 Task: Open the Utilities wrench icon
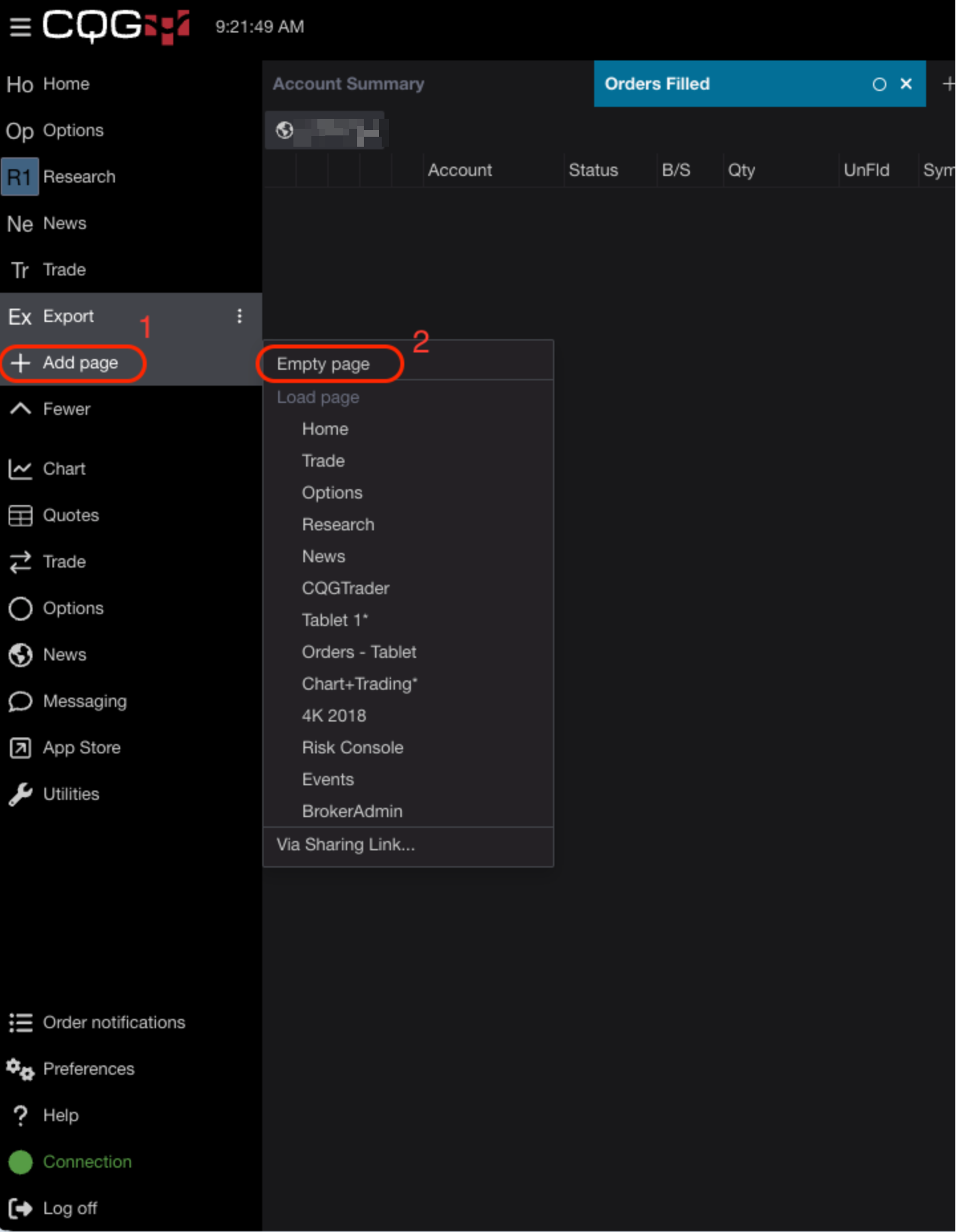(x=21, y=795)
